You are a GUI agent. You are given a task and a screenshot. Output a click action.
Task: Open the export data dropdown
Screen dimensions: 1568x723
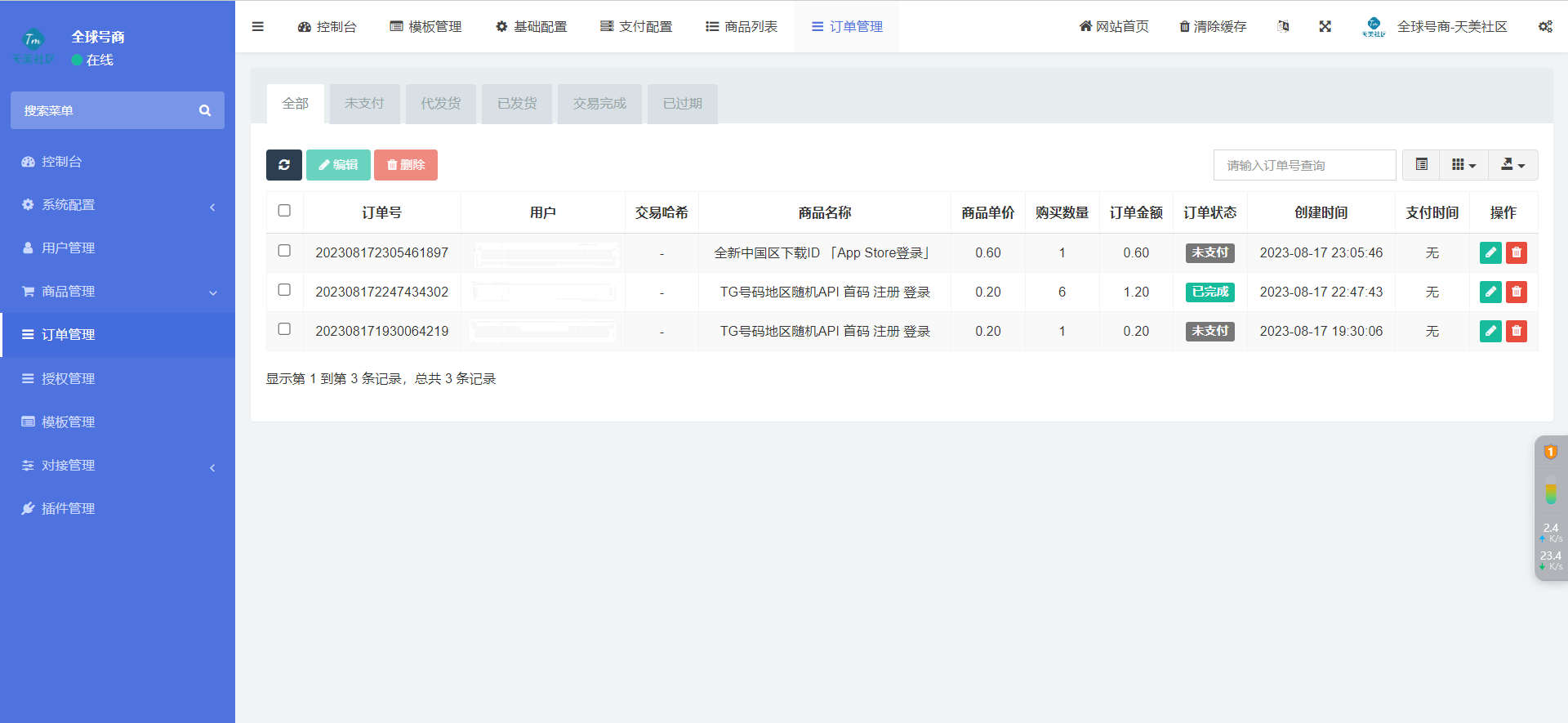(1513, 165)
